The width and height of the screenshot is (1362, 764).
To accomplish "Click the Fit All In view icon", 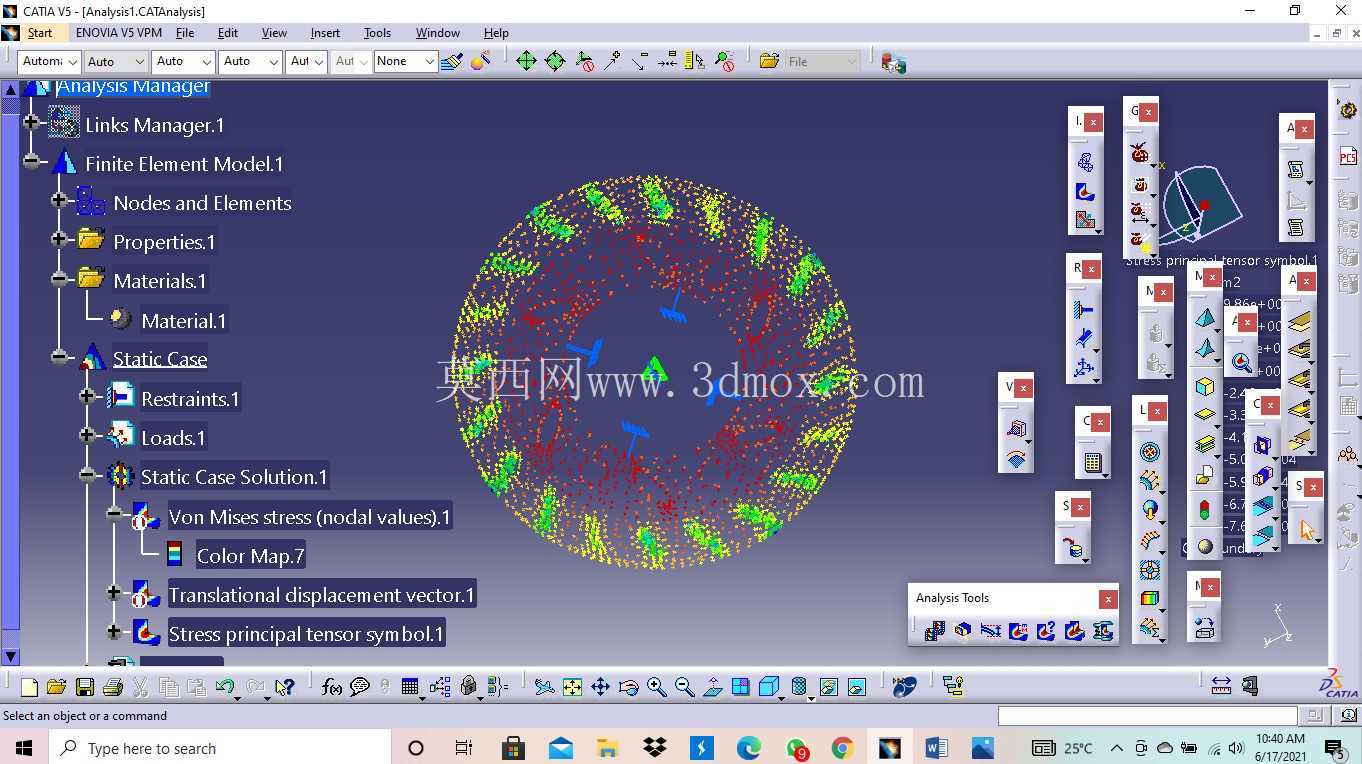I will [572, 687].
